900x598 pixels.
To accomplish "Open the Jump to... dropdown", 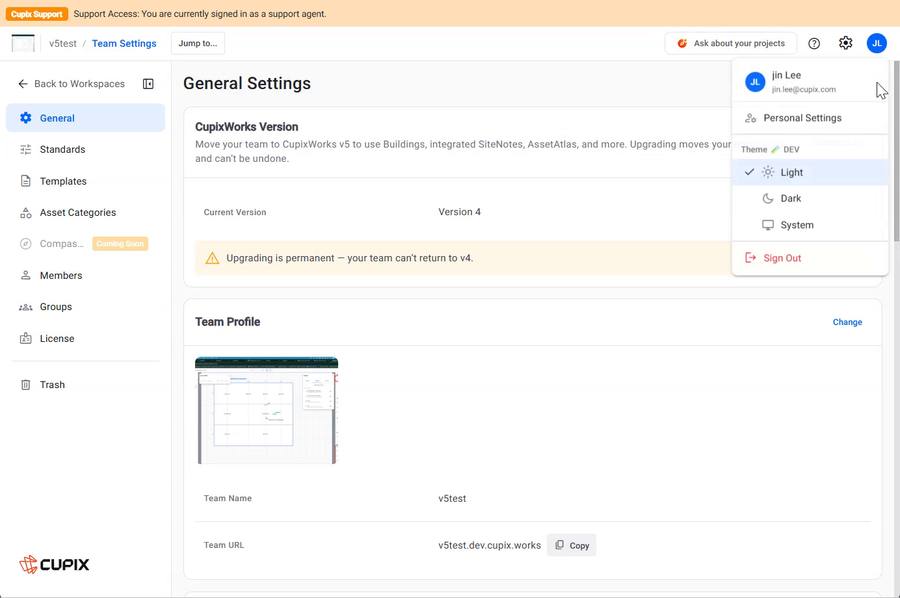I will point(198,43).
